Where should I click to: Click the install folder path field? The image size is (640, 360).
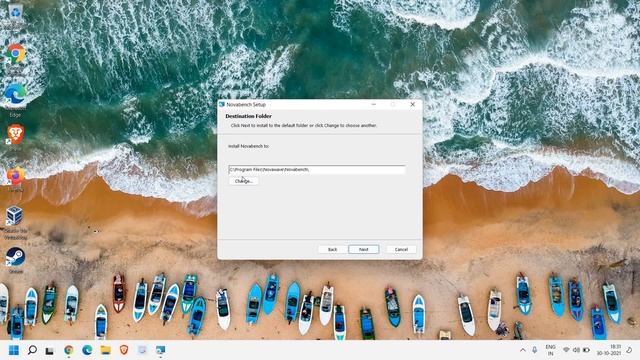(317, 169)
